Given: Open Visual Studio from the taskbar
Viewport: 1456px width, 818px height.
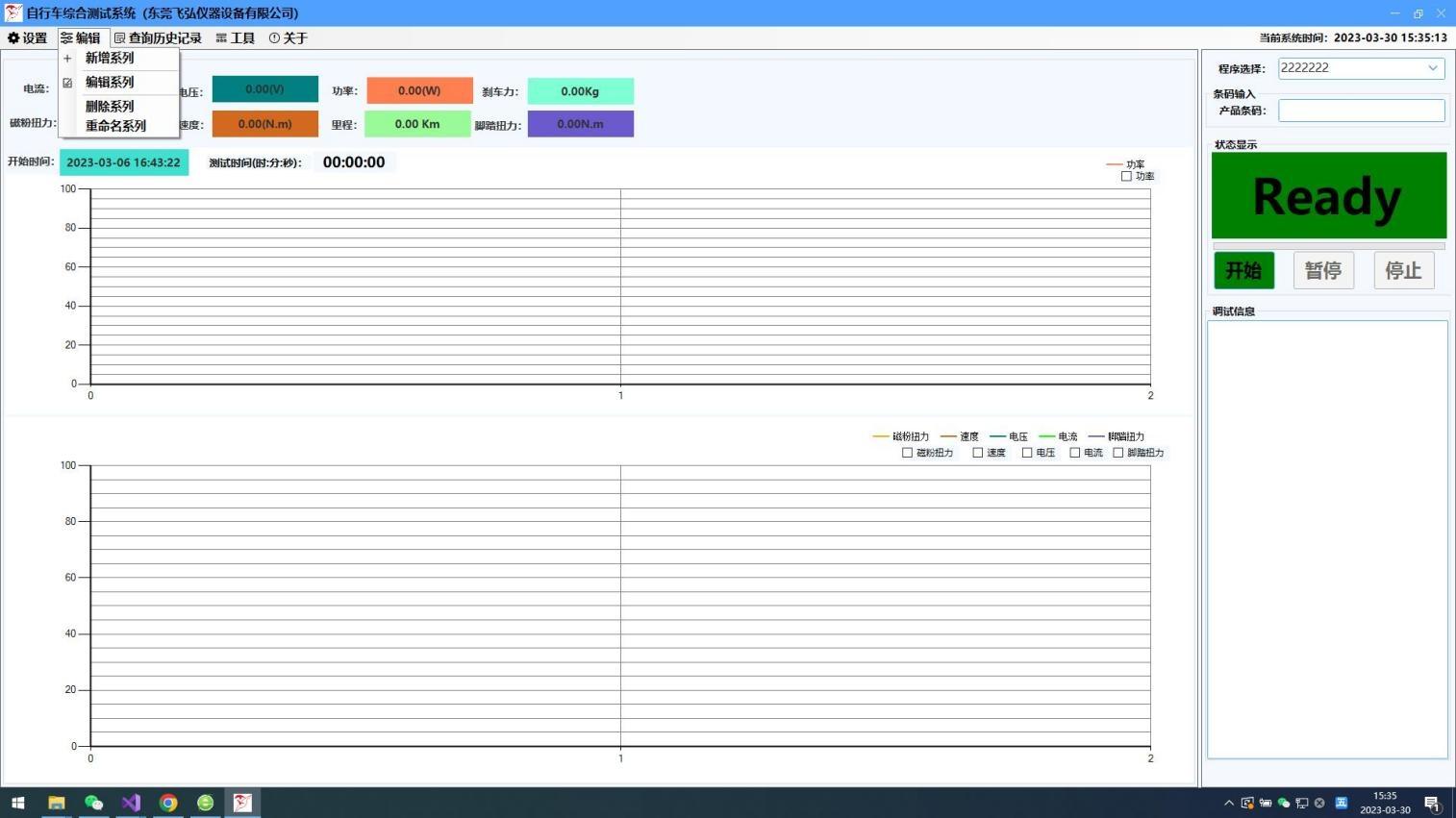Looking at the screenshot, I should [131, 803].
